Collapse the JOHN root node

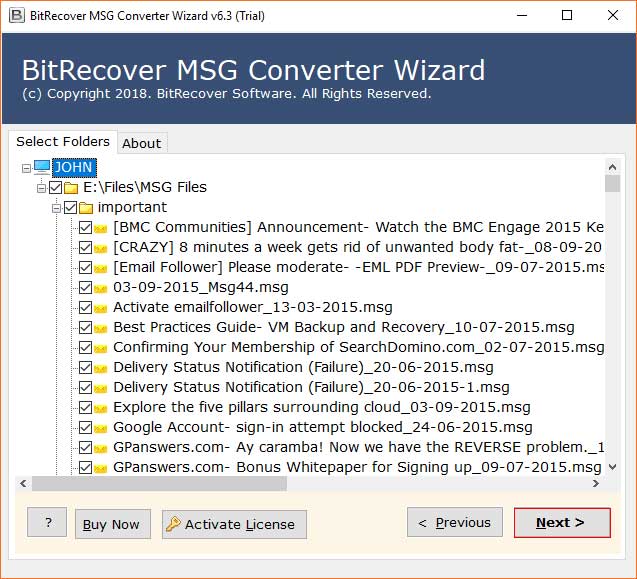tap(26, 168)
